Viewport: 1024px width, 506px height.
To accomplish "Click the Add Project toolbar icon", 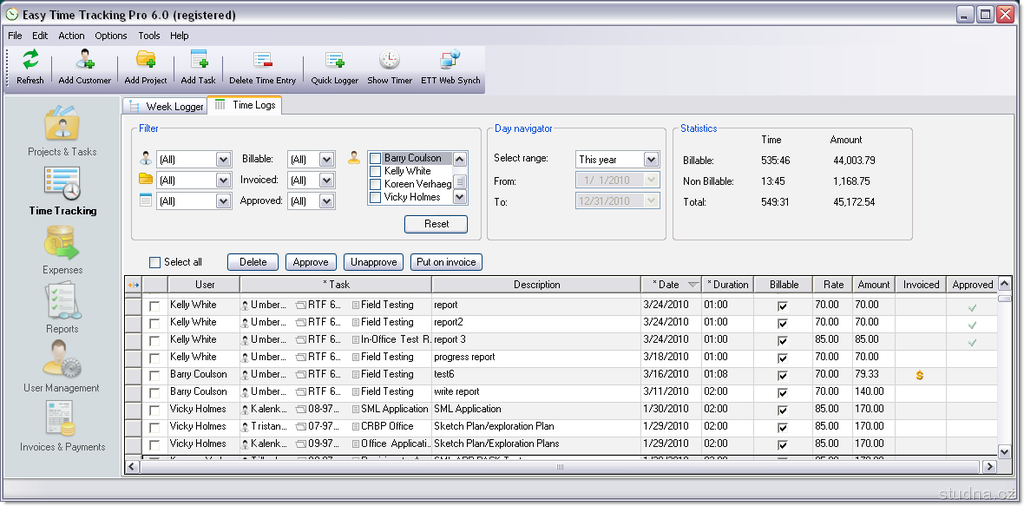I will point(146,61).
